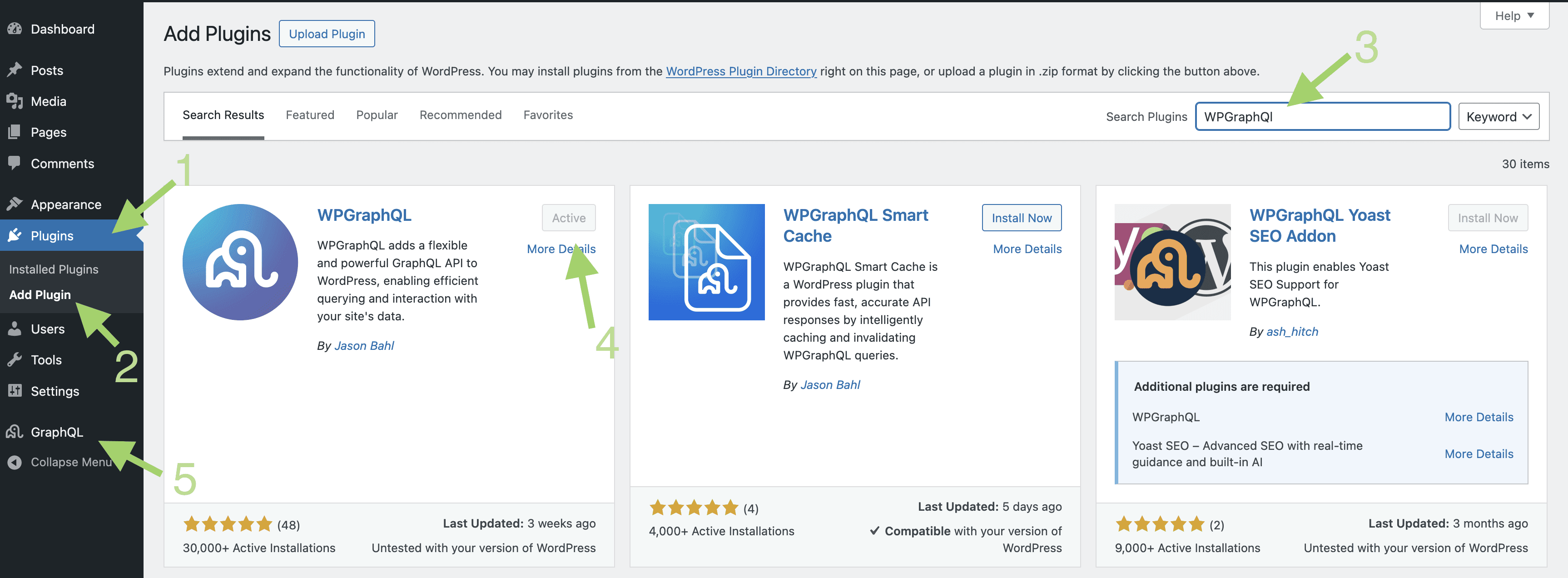Click the Dashboard gauge icon
Viewport: 1568px width, 578px height.
(15, 29)
